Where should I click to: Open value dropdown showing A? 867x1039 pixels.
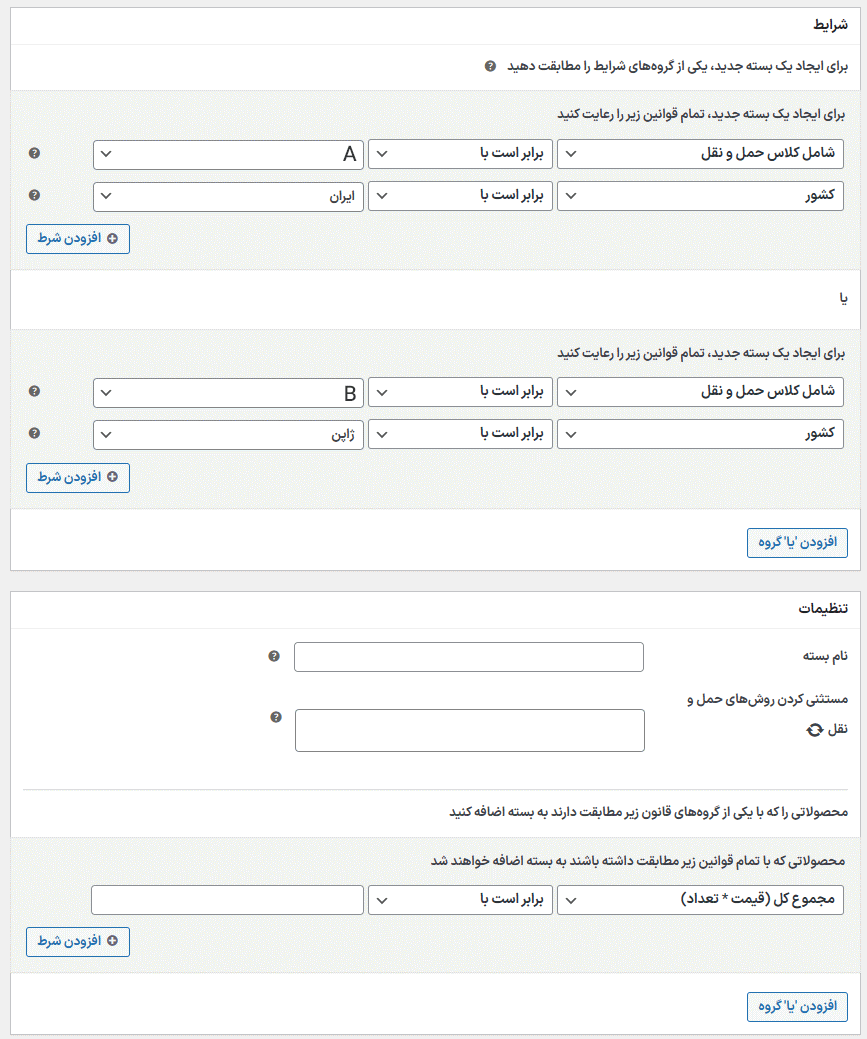pyautogui.click(x=228, y=155)
